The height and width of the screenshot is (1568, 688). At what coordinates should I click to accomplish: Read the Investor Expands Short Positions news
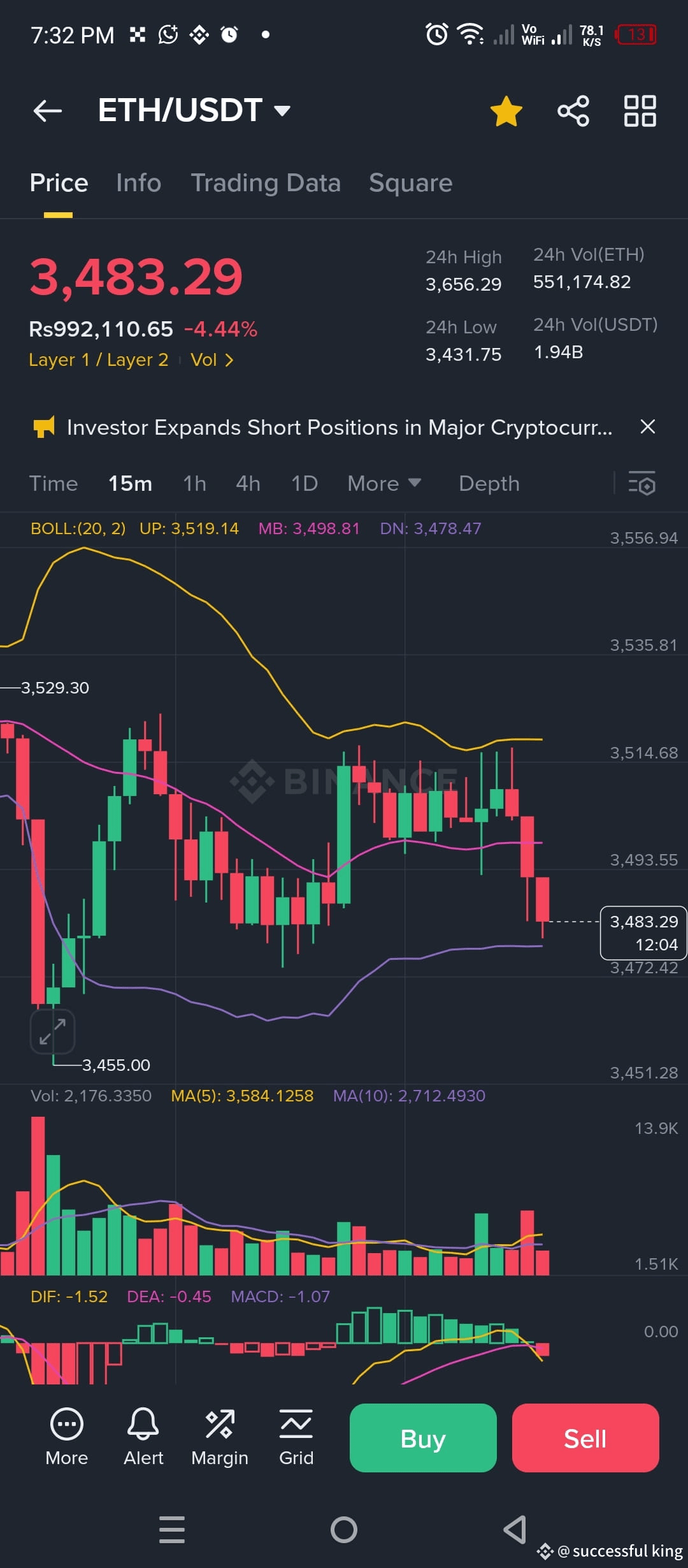click(x=340, y=427)
